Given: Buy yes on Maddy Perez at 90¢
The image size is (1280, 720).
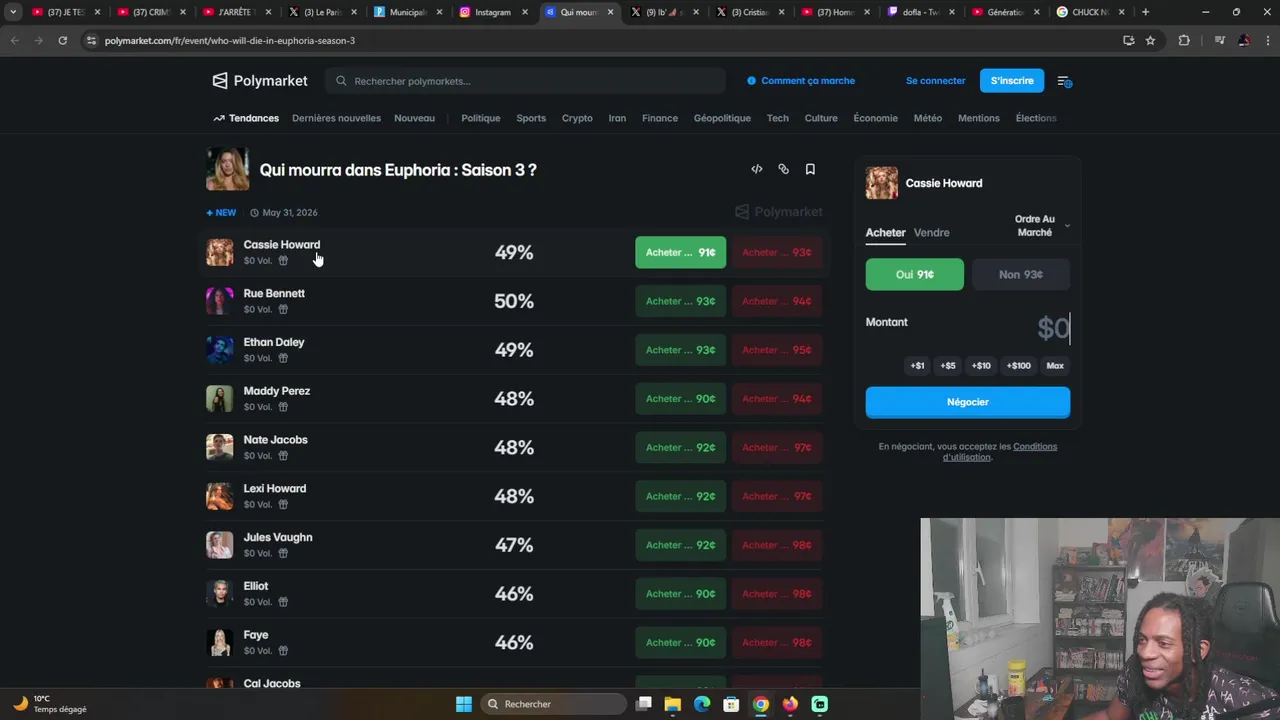Looking at the screenshot, I should coord(680,399).
